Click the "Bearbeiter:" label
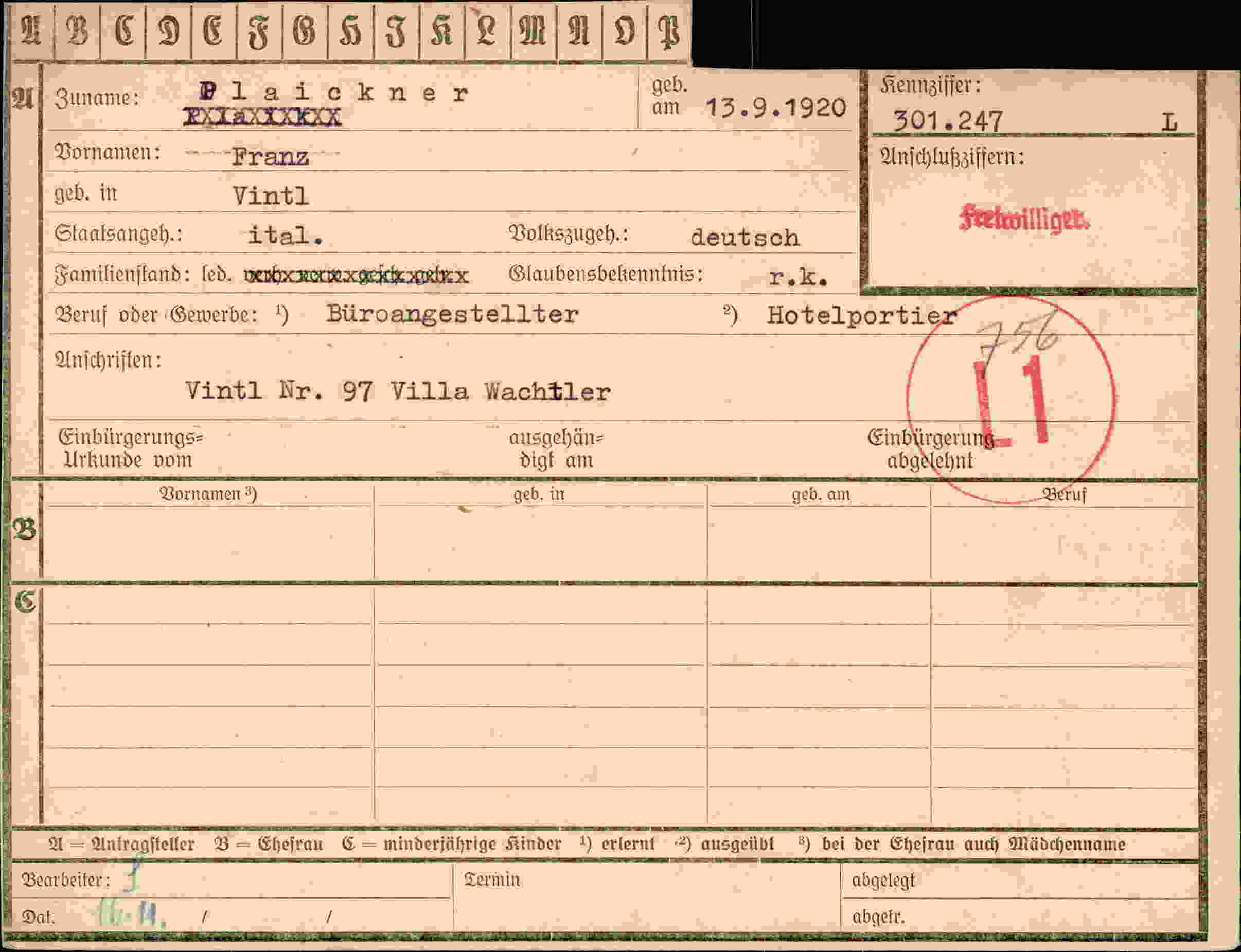 [x=66, y=879]
